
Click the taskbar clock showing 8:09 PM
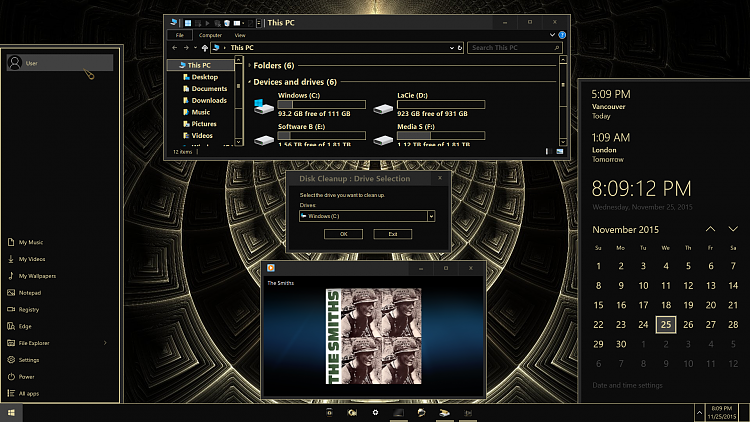pyautogui.click(x=722, y=412)
